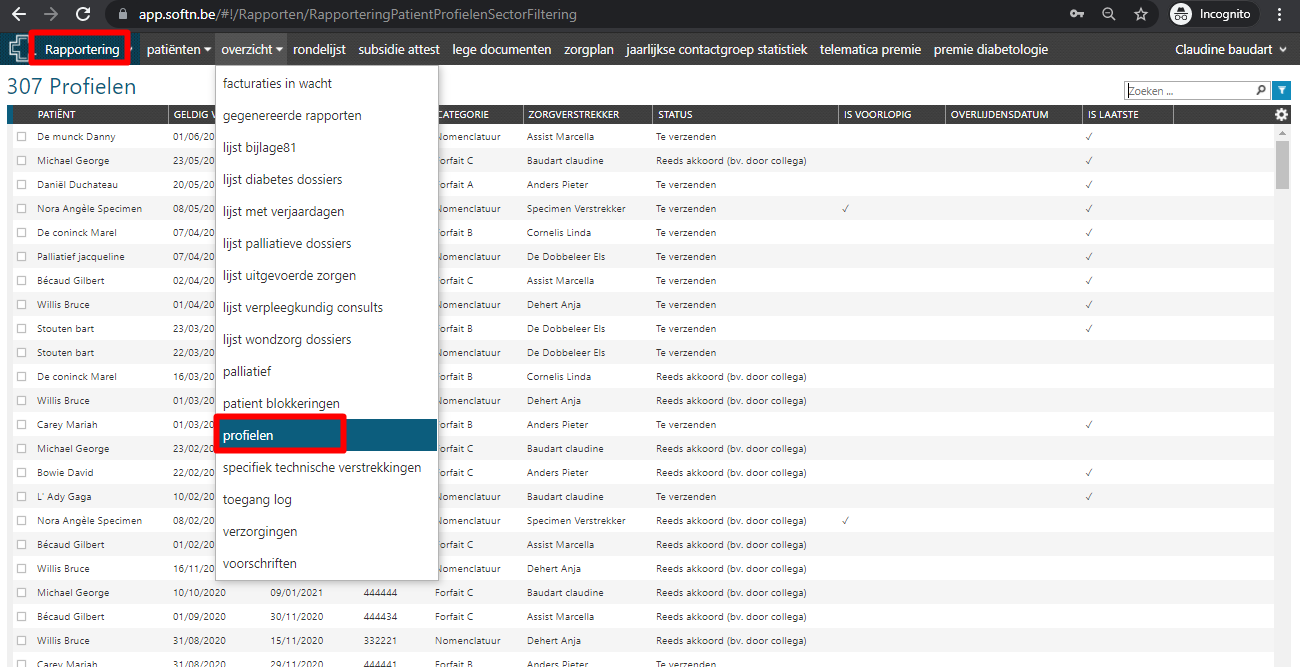The width and height of the screenshot is (1300, 667).
Task: Select verzorgingen in the overzicht menu
Action: pos(327,531)
